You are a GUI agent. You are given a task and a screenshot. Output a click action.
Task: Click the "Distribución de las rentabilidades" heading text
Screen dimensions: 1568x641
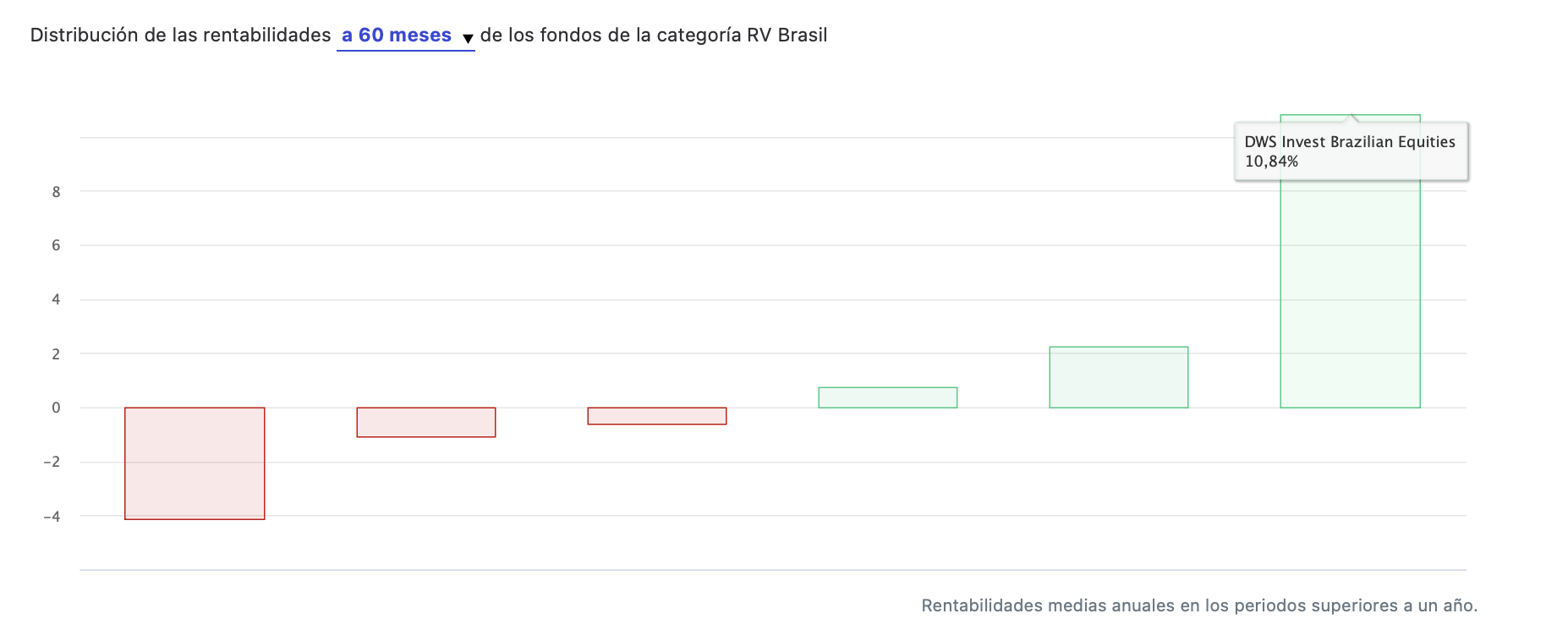point(180,36)
